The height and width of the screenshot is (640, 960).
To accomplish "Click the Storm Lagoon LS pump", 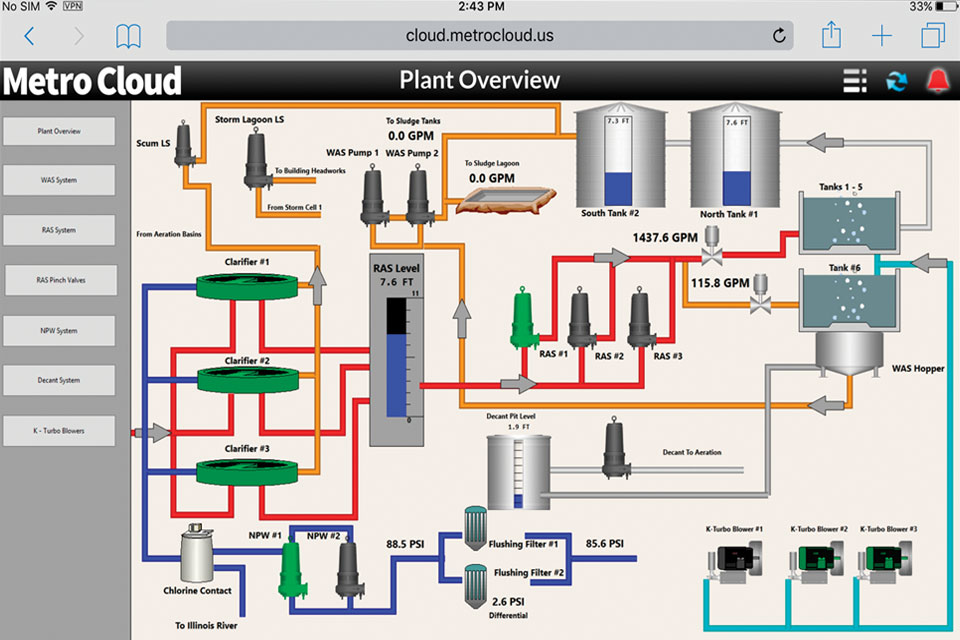I will tap(255, 158).
